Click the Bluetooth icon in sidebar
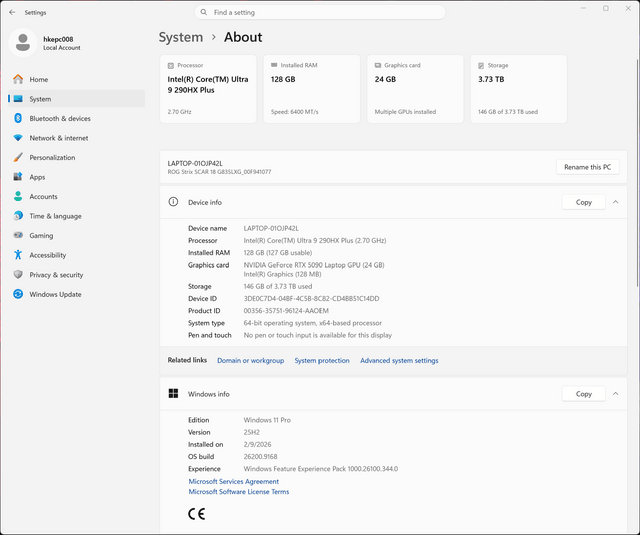This screenshot has height=535, width=640. coord(18,118)
